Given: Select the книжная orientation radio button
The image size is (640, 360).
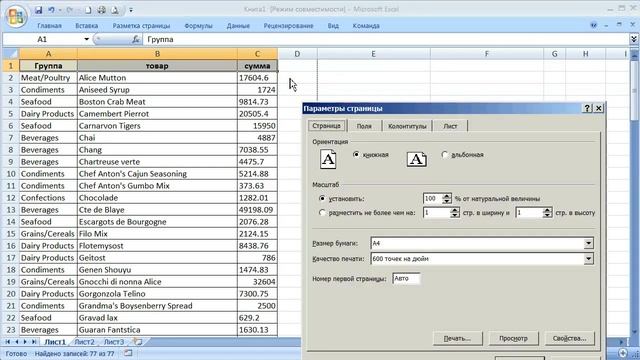Looking at the screenshot, I should 356,154.
